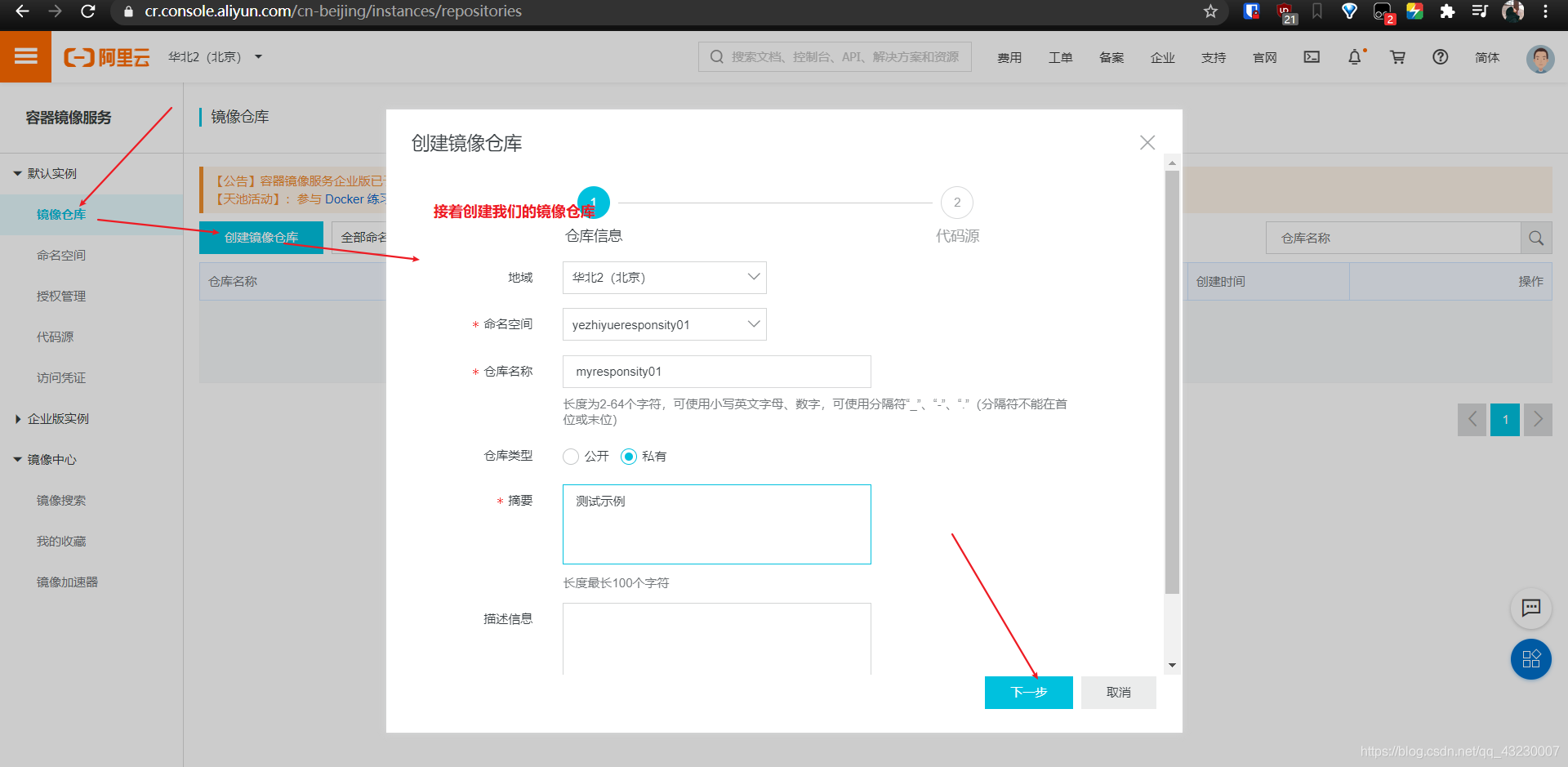Click the 描述信息 text area
Image resolution: width=1568 pixels, height=767 pixels.
pyautogui.click(x=716, y=639)
